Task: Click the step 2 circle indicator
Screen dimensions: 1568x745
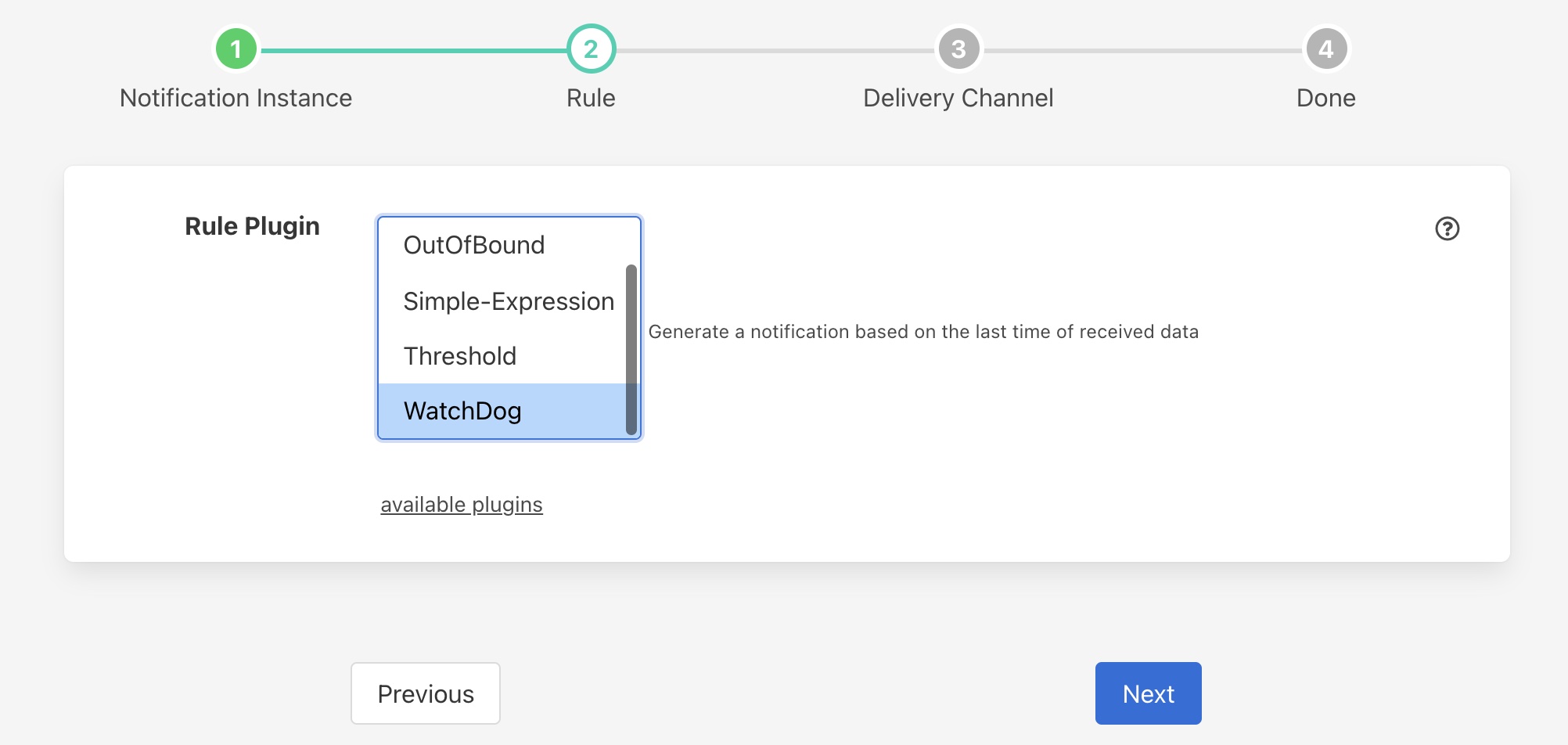Action: click(x=591, y=49)
